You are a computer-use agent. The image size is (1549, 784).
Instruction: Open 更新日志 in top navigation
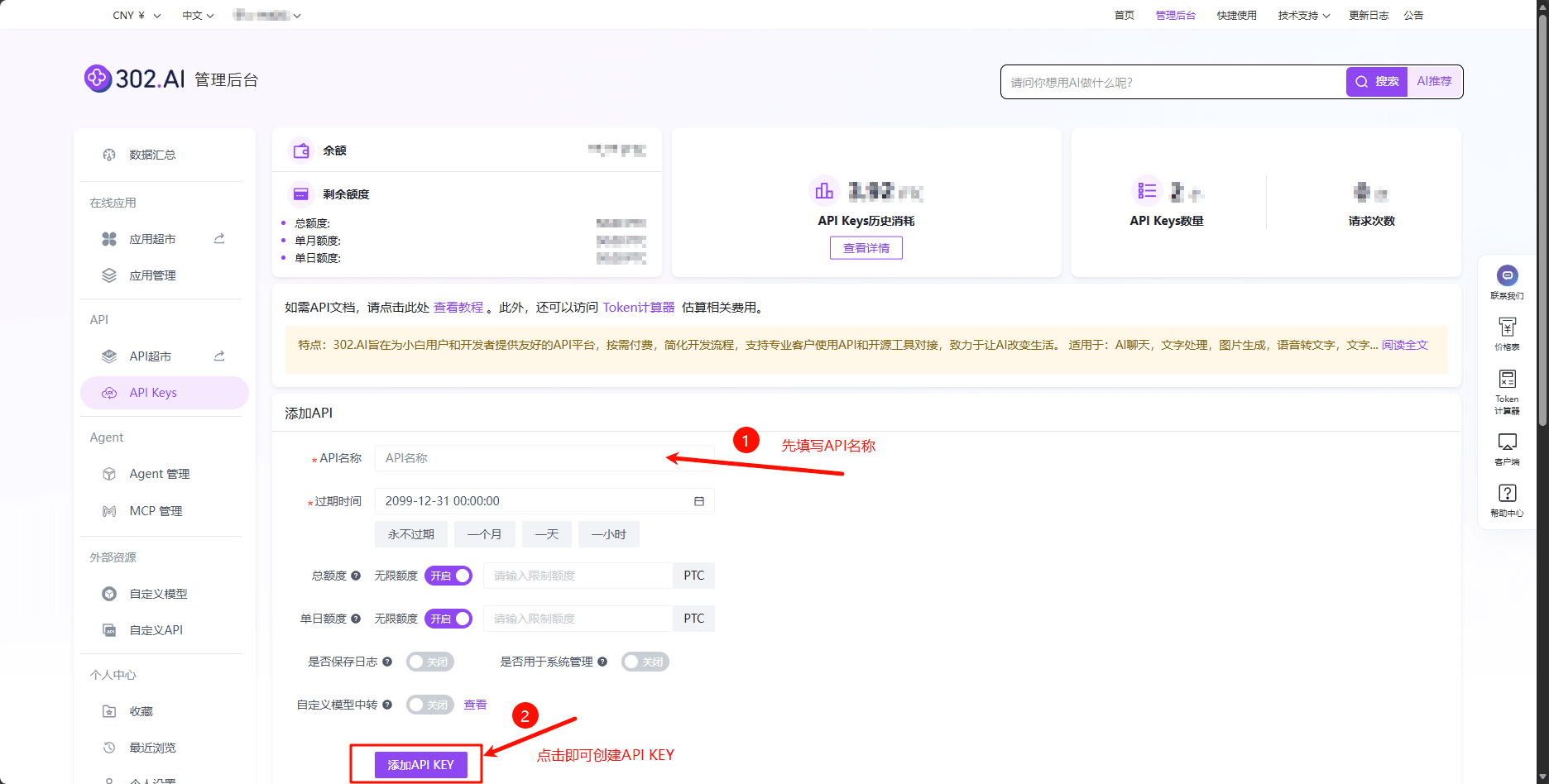[x=1369, y=16]
